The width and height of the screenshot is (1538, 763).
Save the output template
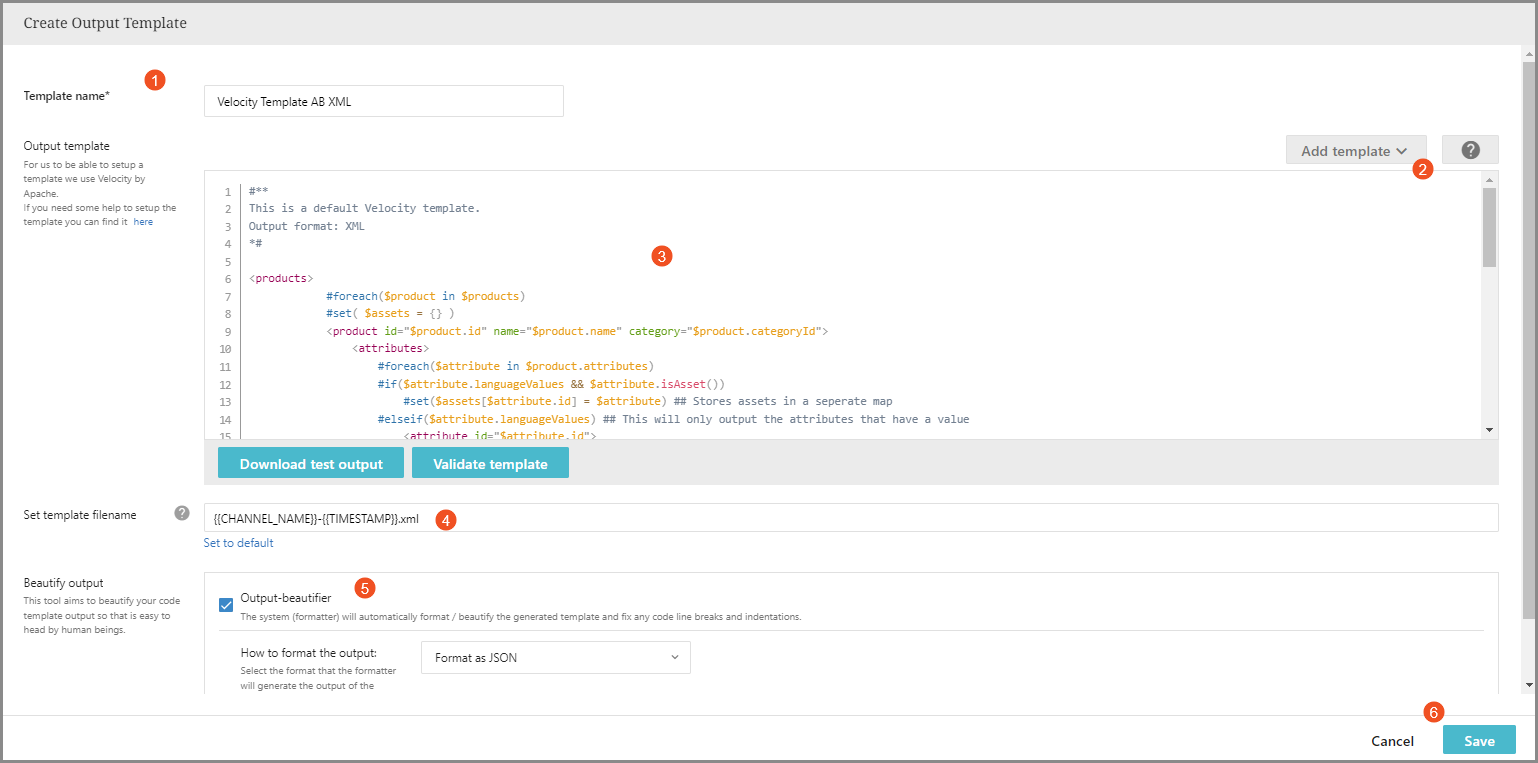pyautogui.click(x=1479, y=740)
